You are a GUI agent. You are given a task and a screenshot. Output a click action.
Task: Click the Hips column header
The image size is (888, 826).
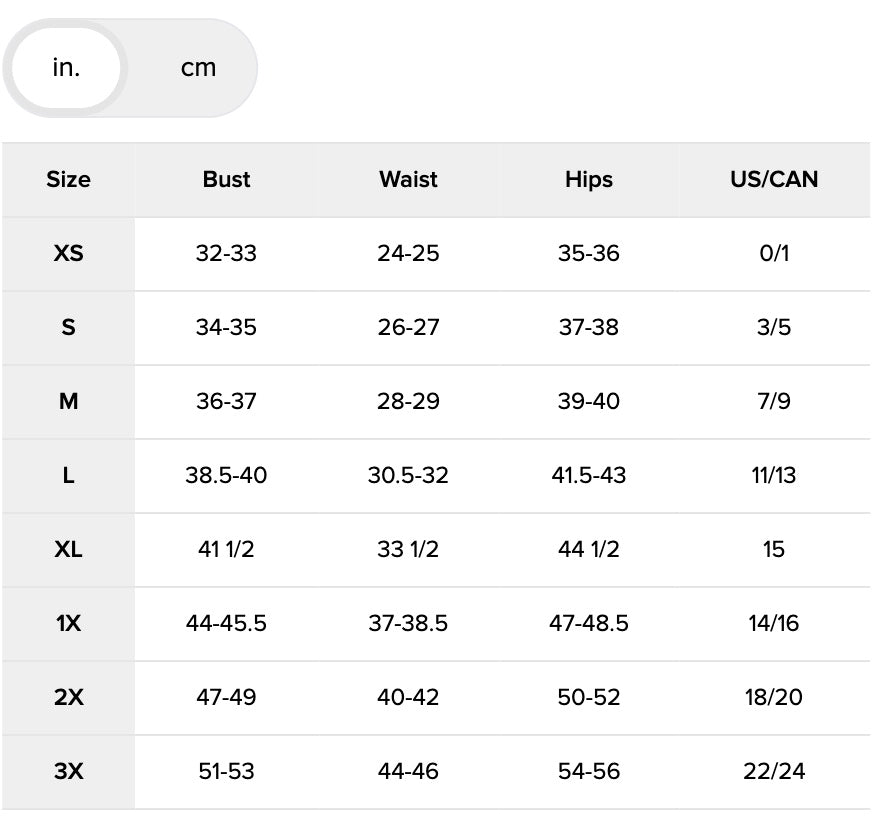click(x=588, y=180)
